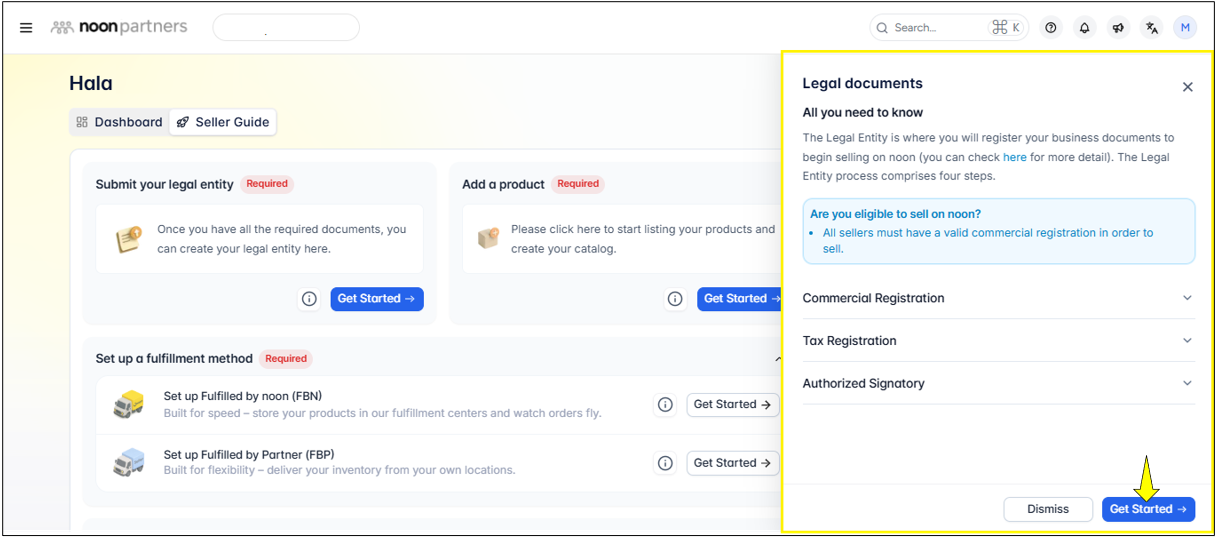Viewport: 1217px width, 538px height.
Task: Switch to the Dashboard tab
Action: point(119,122)
